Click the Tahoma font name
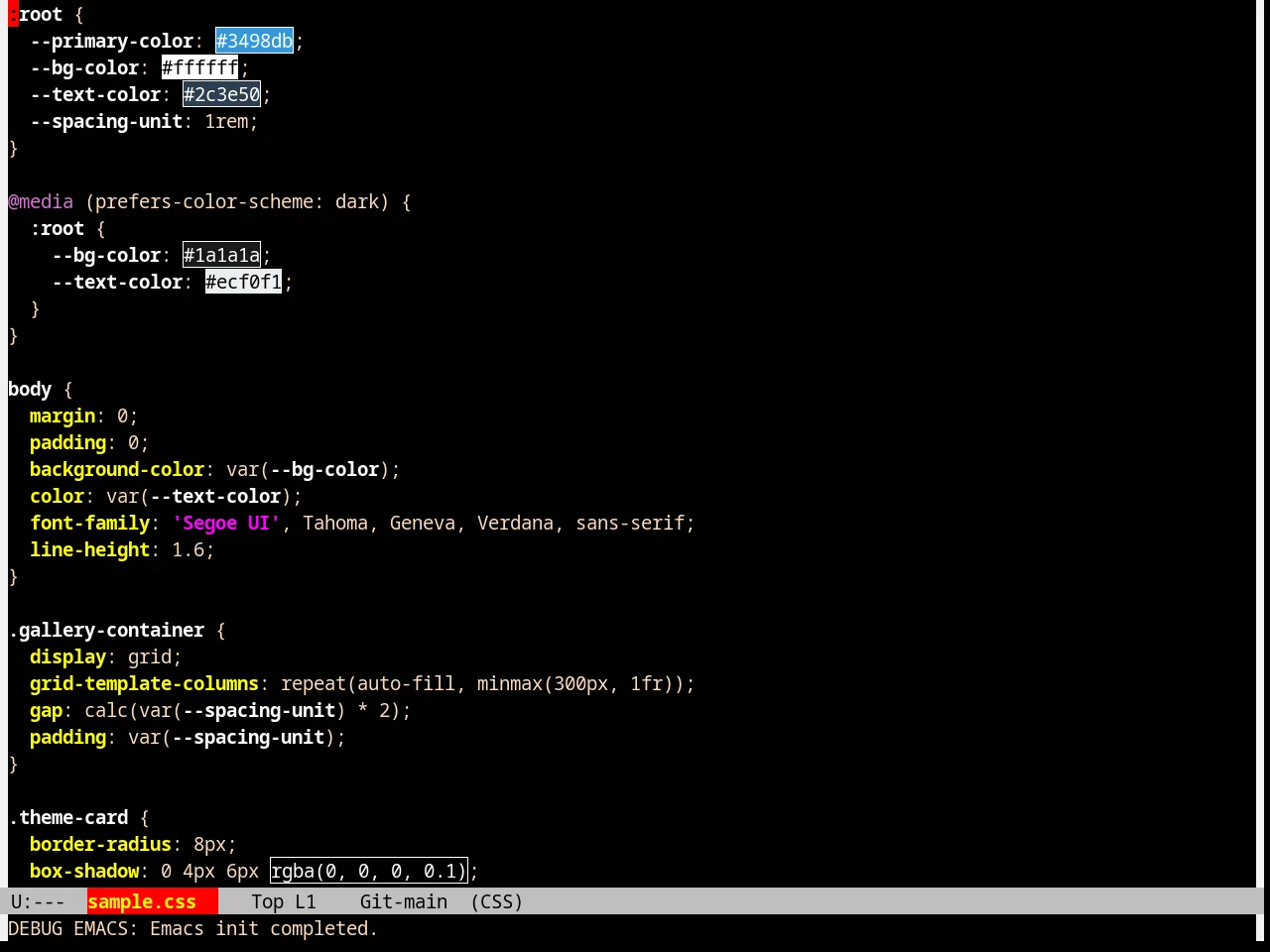The width and height of the screenshot is (1270, 952). [x=335, y=523]
